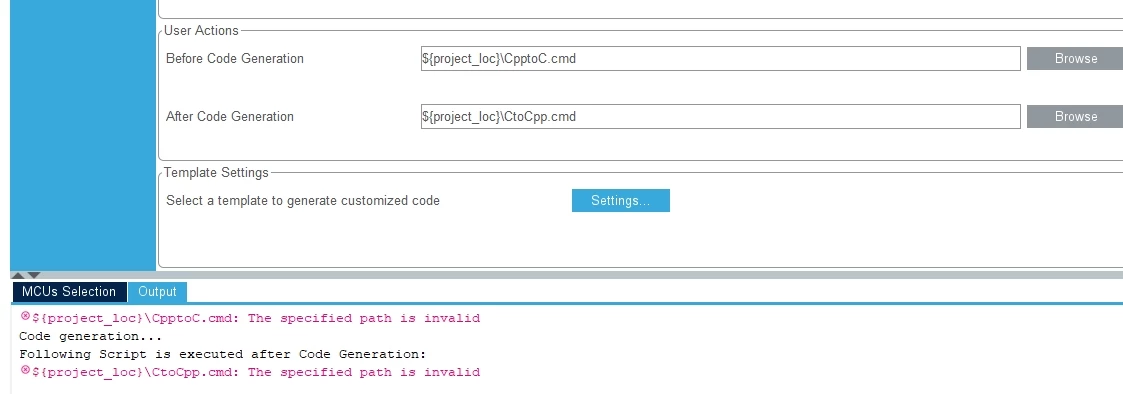This screenshot has width=1123, height=394.
Task: Click the After Code Generation path field
Action: coord(720,117)
